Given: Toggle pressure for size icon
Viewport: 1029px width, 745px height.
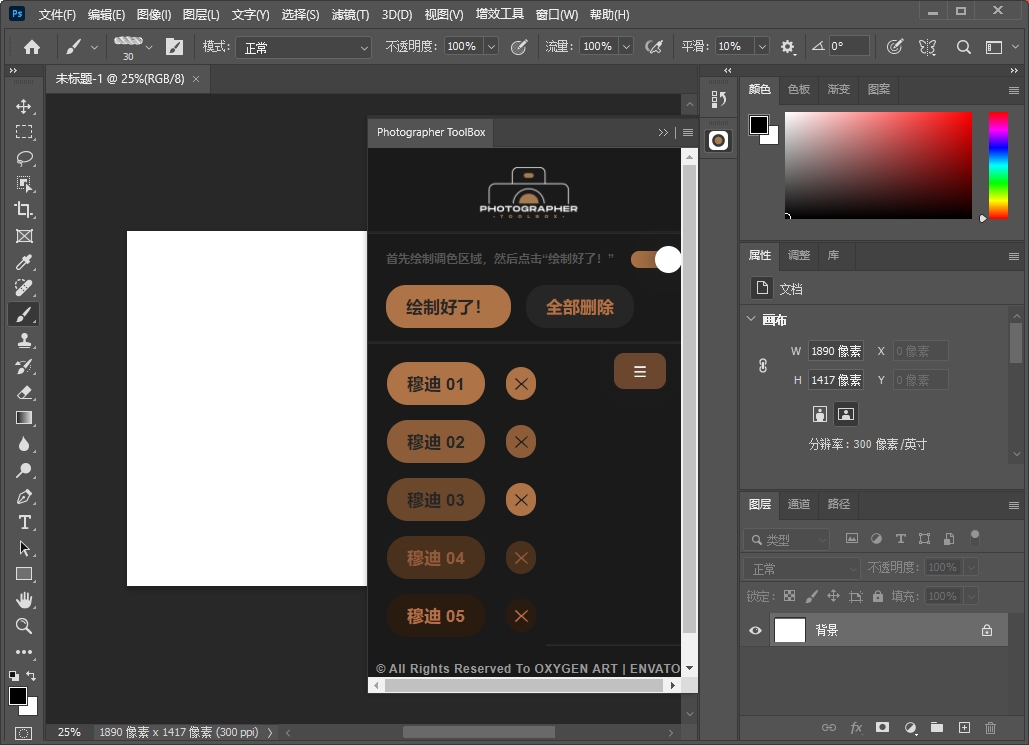Looking at the screenshot, I should click(894, 47).
